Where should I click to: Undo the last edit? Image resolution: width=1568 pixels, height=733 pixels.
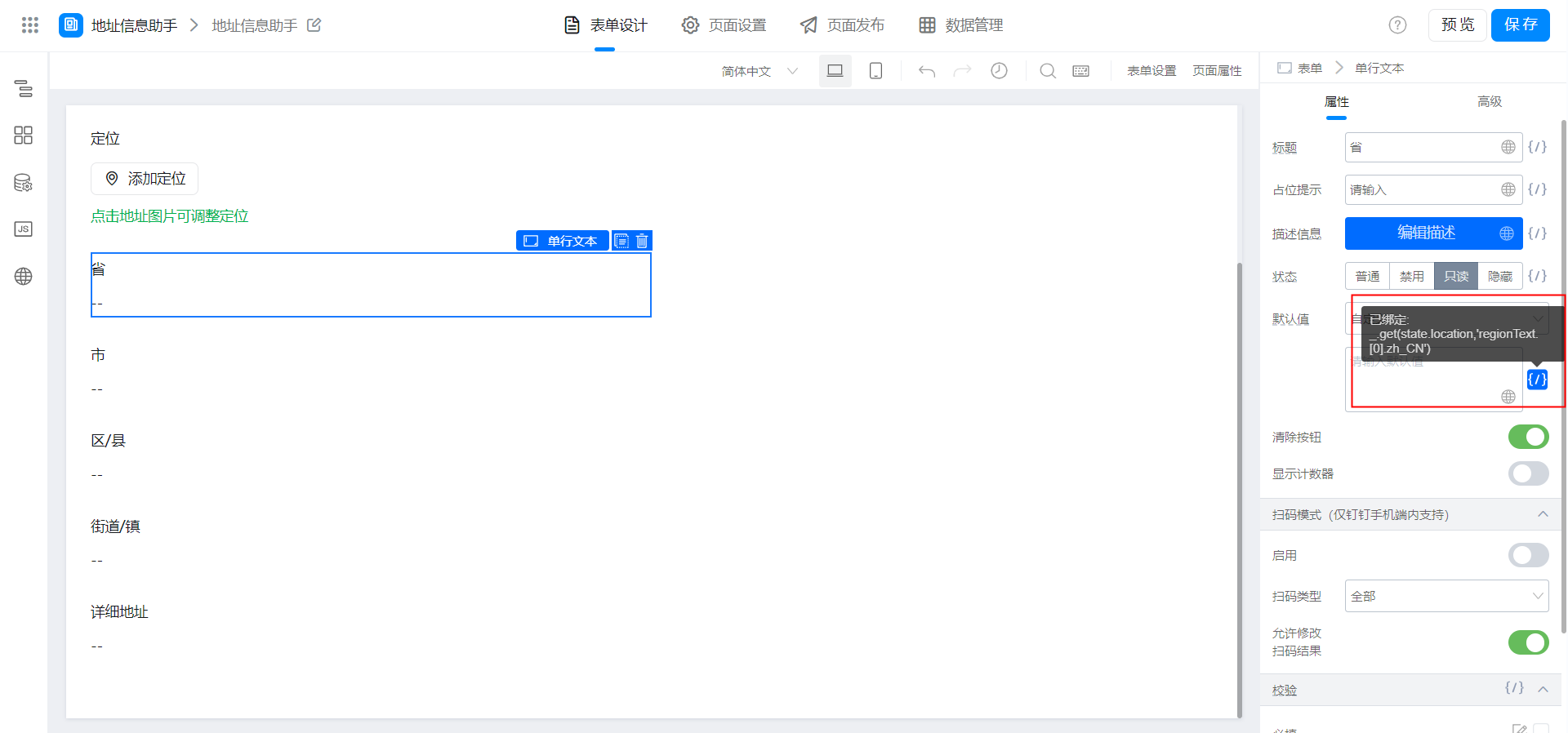pyautogui.click(x=927, y=71)
